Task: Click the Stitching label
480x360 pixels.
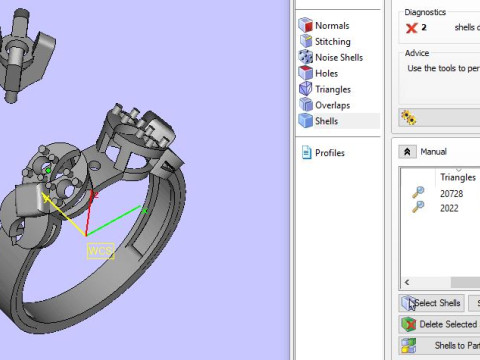Action: 333,41
